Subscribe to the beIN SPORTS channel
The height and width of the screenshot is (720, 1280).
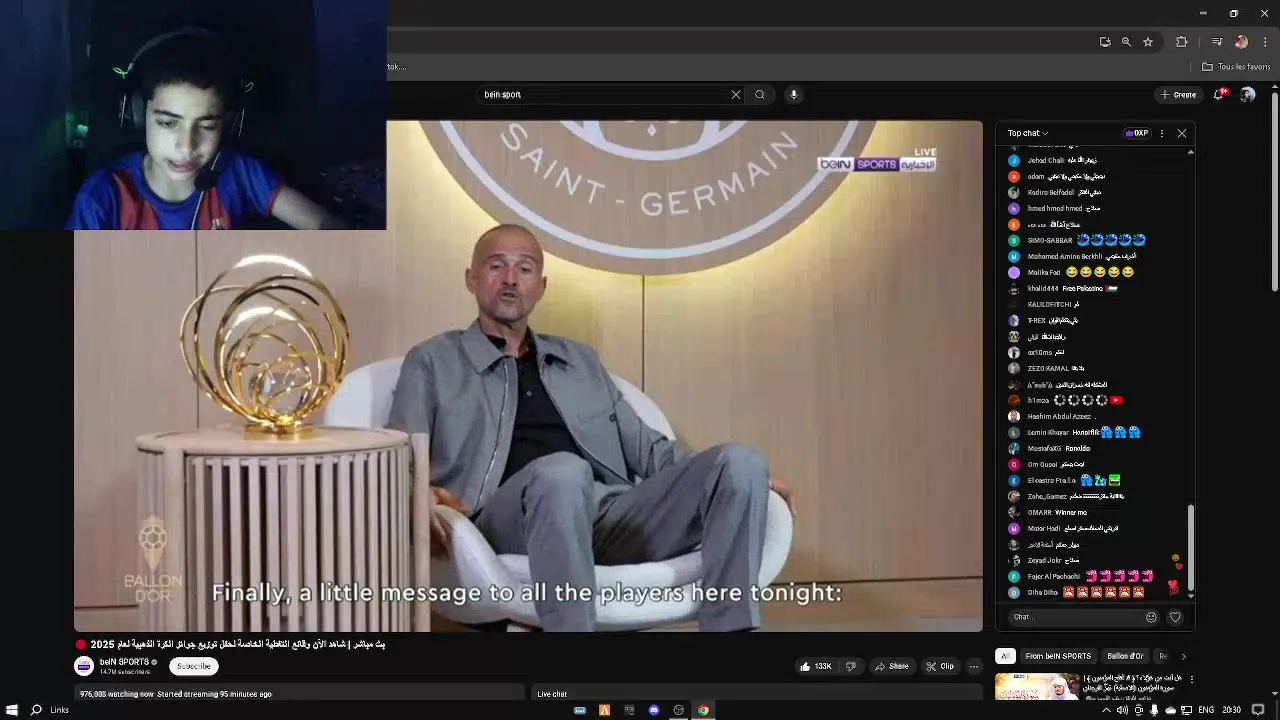coord(194,666)
